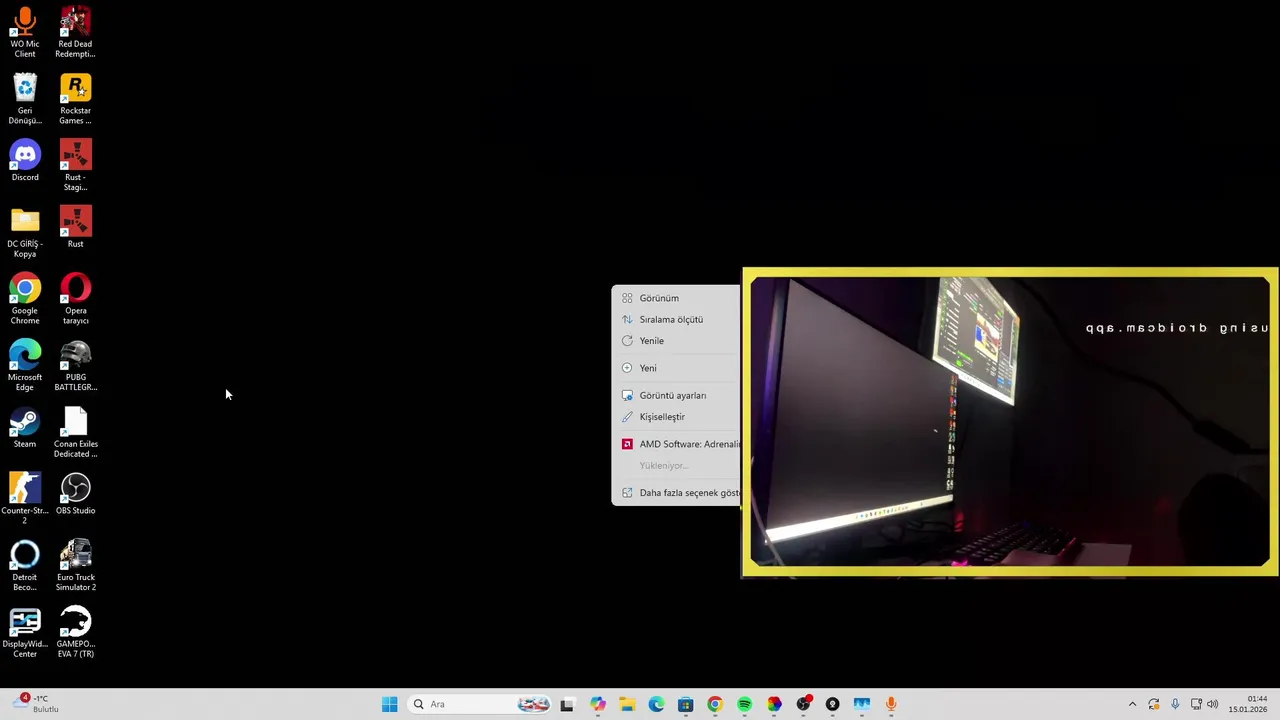Screen dimensions: 1280x720
Task: Open the DC GİRİŞ - Kopya folder
Action: tap(25, 233)
